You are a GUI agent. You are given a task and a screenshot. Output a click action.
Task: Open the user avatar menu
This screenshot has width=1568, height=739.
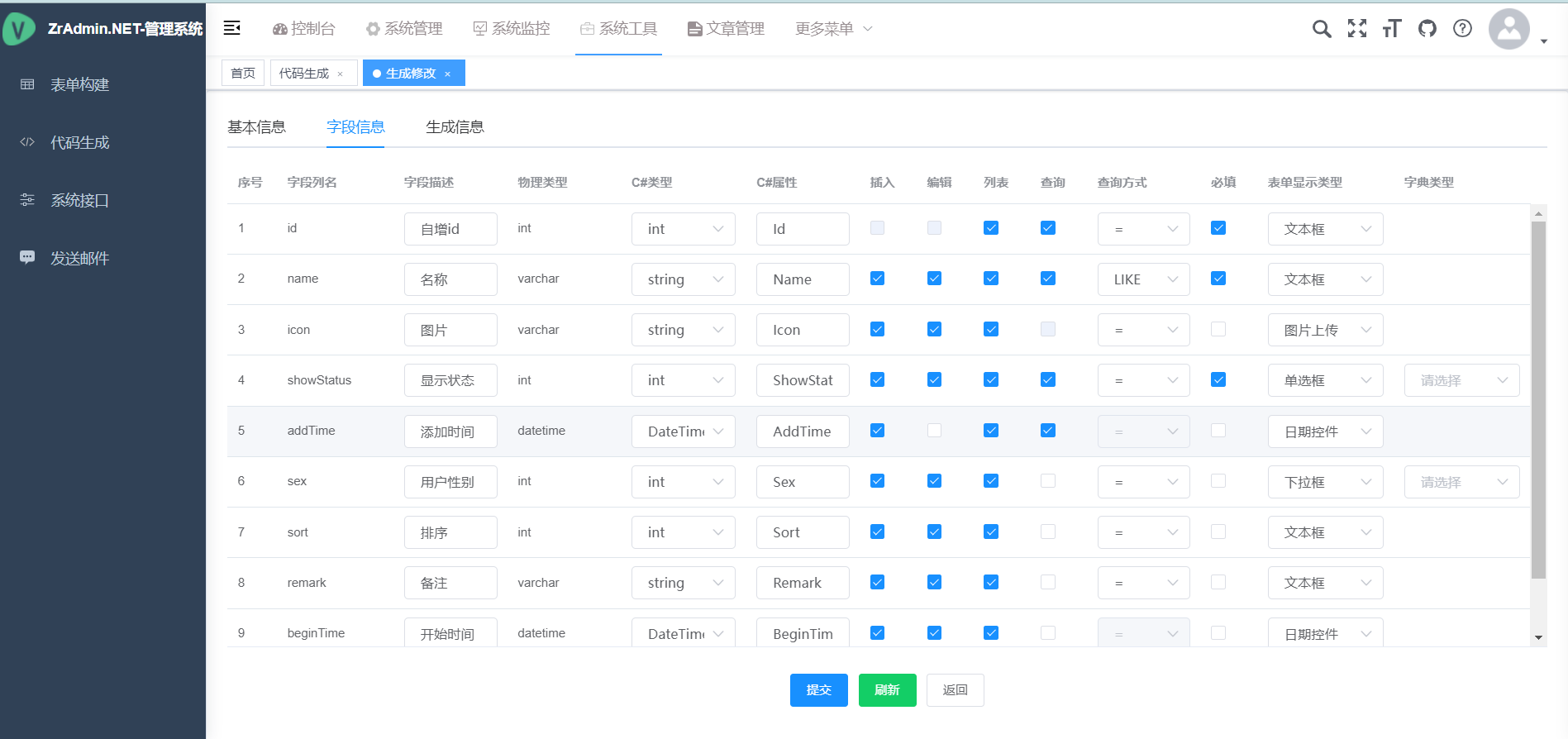1509,30
